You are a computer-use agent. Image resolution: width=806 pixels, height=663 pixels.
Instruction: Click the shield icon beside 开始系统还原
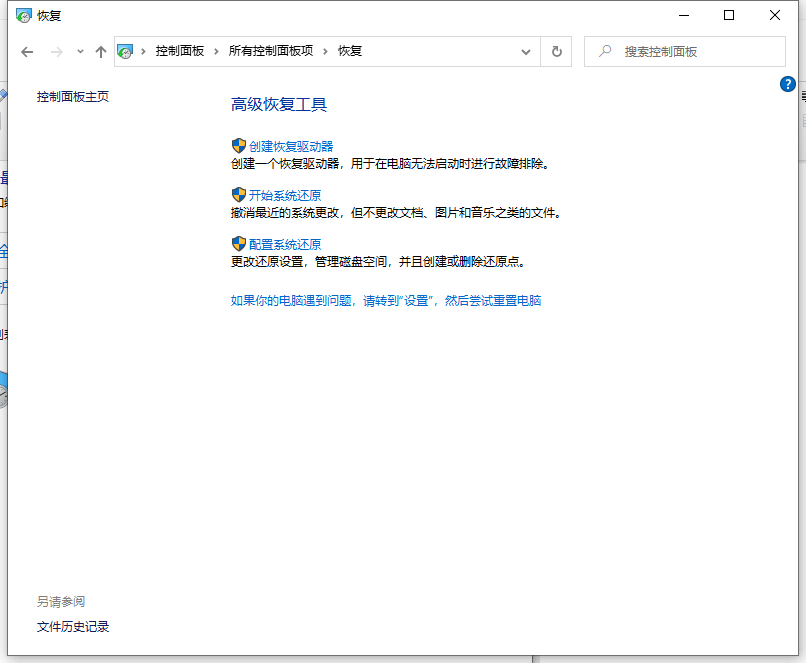pyautogui.click(x=239, y=195)
